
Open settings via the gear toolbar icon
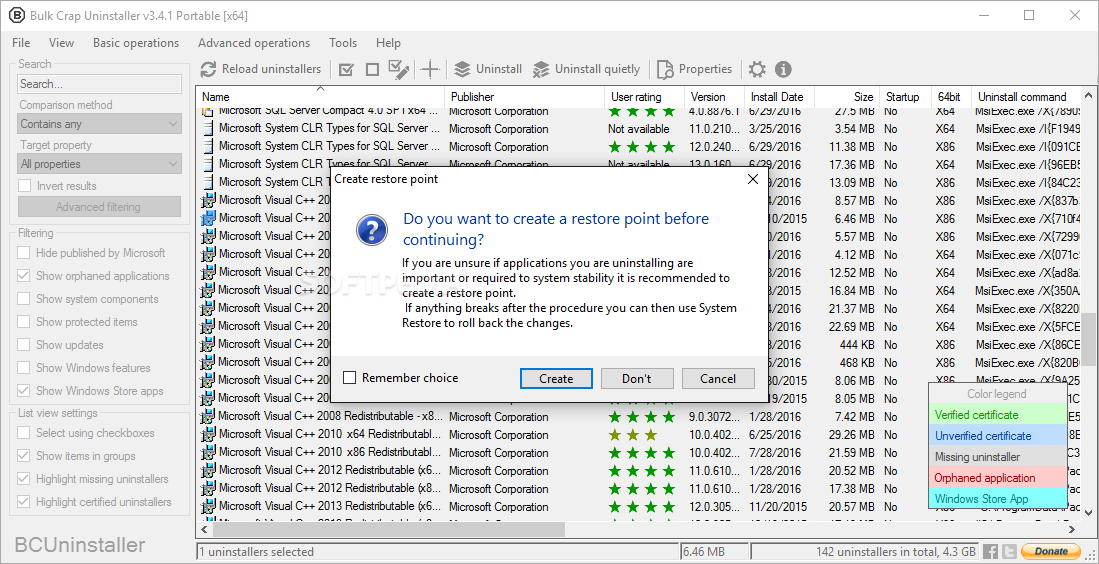pyautogui.click(x=757, y=69)
